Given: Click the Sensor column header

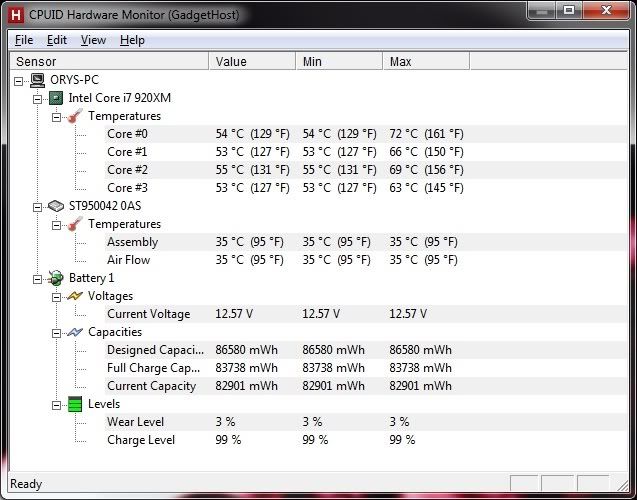Looking at the screenshot, I should 109,61.
